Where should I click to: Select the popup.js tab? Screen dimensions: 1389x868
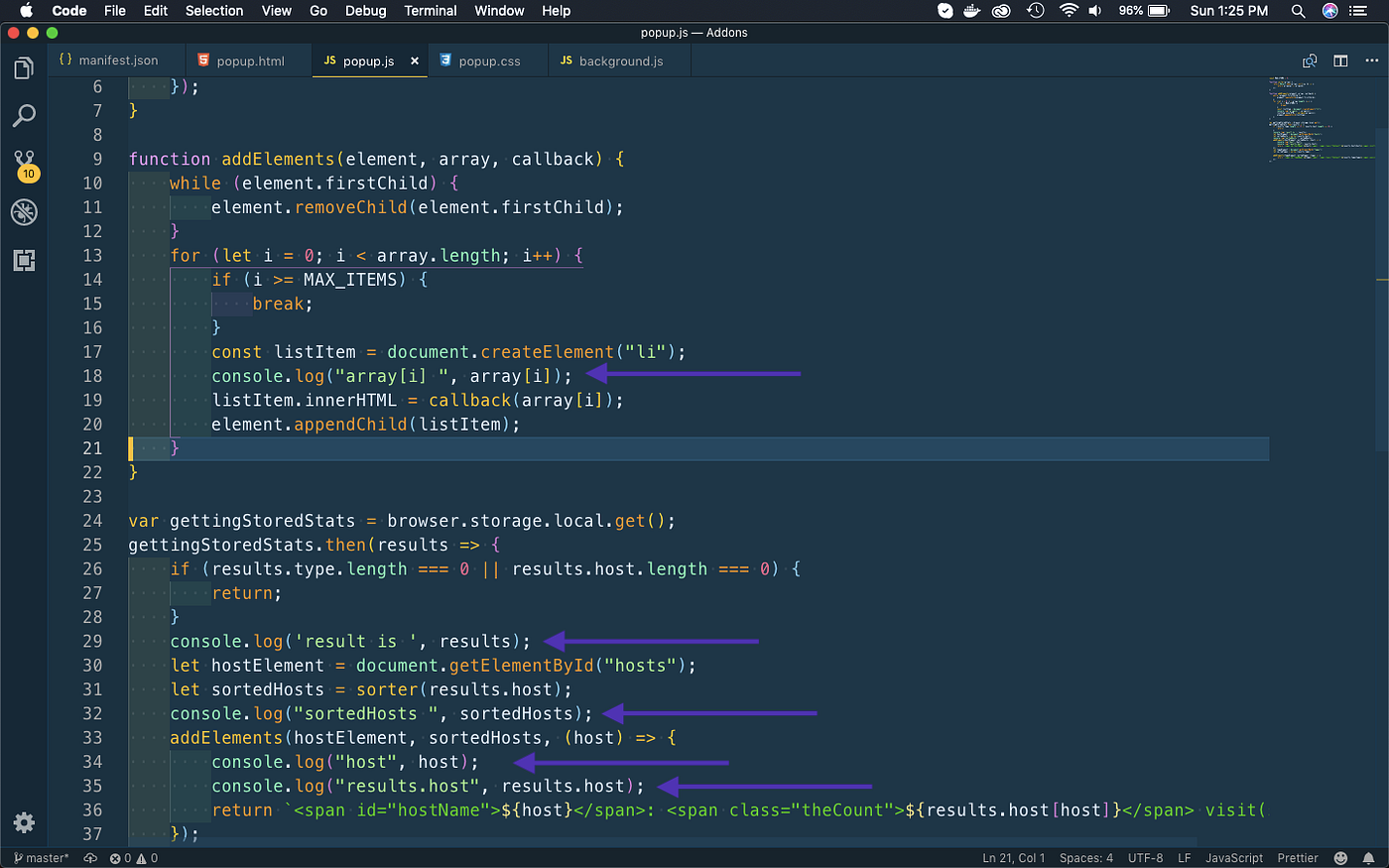(358, 61)
